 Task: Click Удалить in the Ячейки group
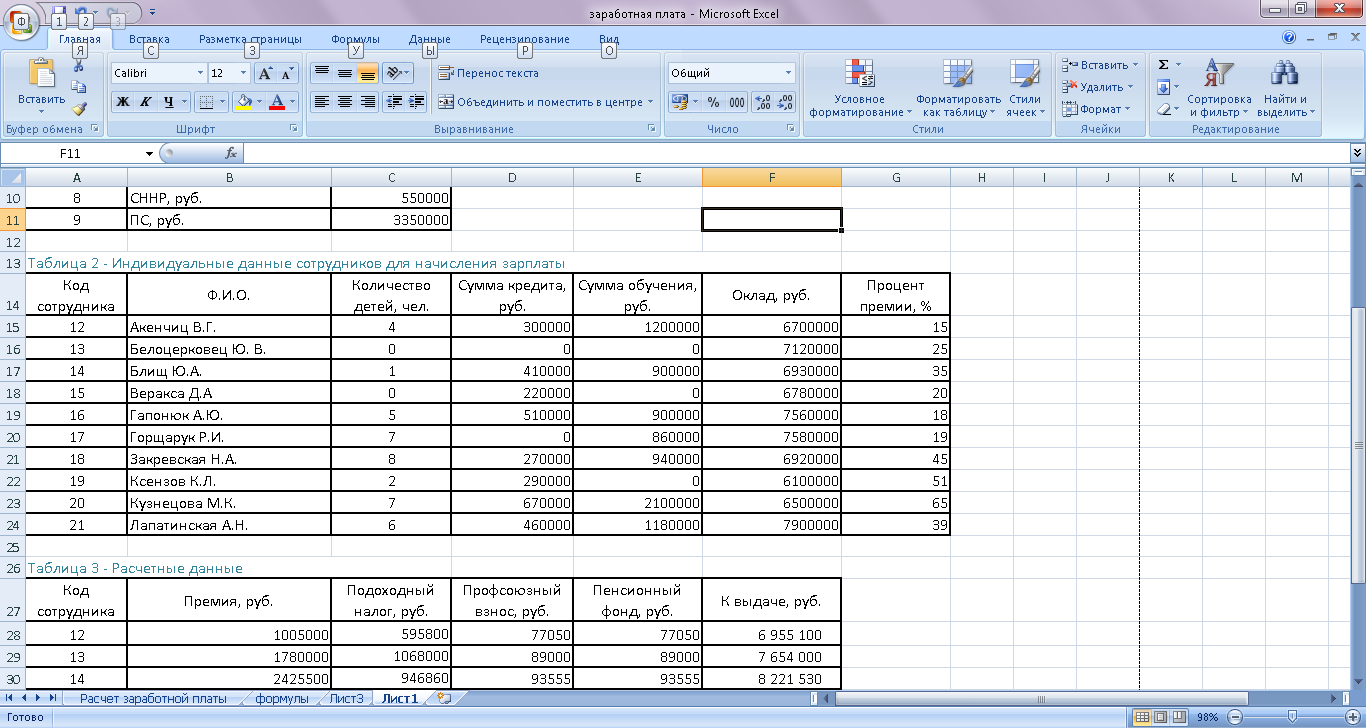[x=1098, y=87]
